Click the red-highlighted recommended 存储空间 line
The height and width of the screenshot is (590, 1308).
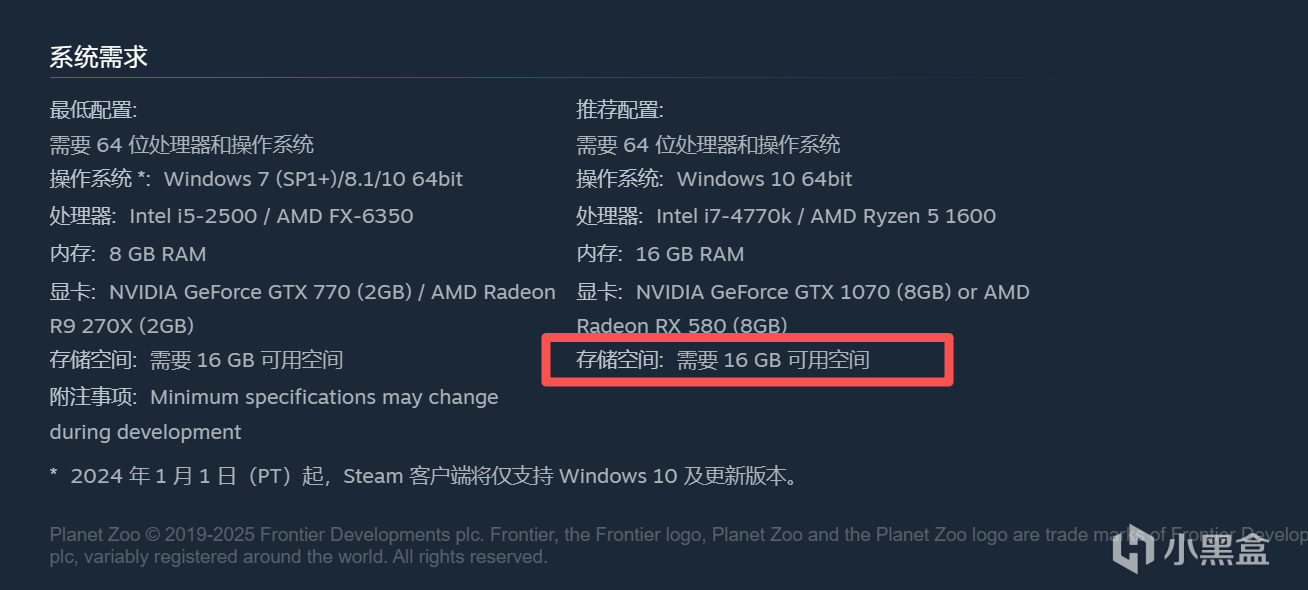723,360
